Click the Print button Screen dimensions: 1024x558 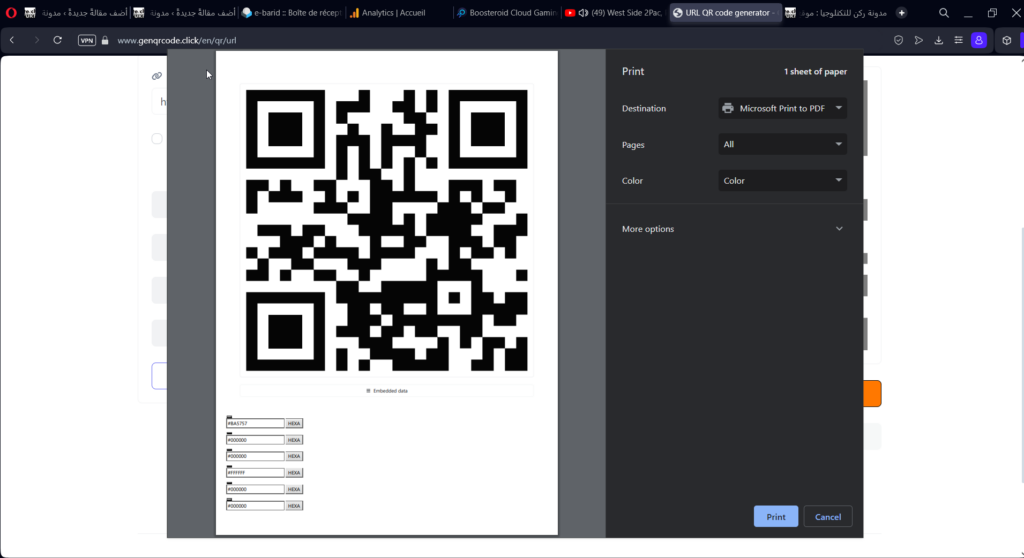pos(776,517)
